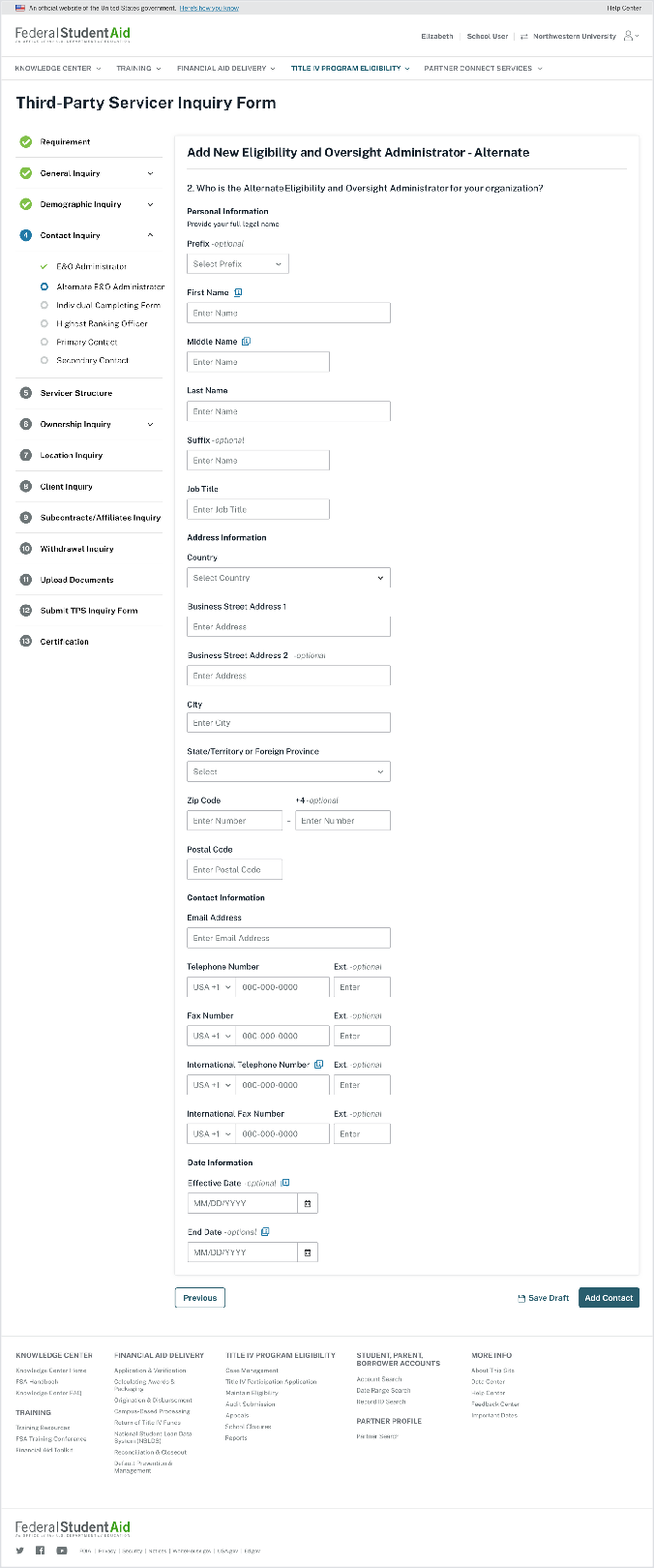
Task: Open the Twitter icon in footer
Action: 19,1551
